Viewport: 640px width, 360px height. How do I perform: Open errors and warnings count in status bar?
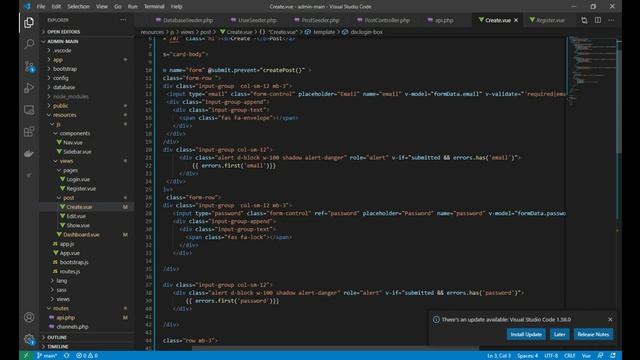87,356
